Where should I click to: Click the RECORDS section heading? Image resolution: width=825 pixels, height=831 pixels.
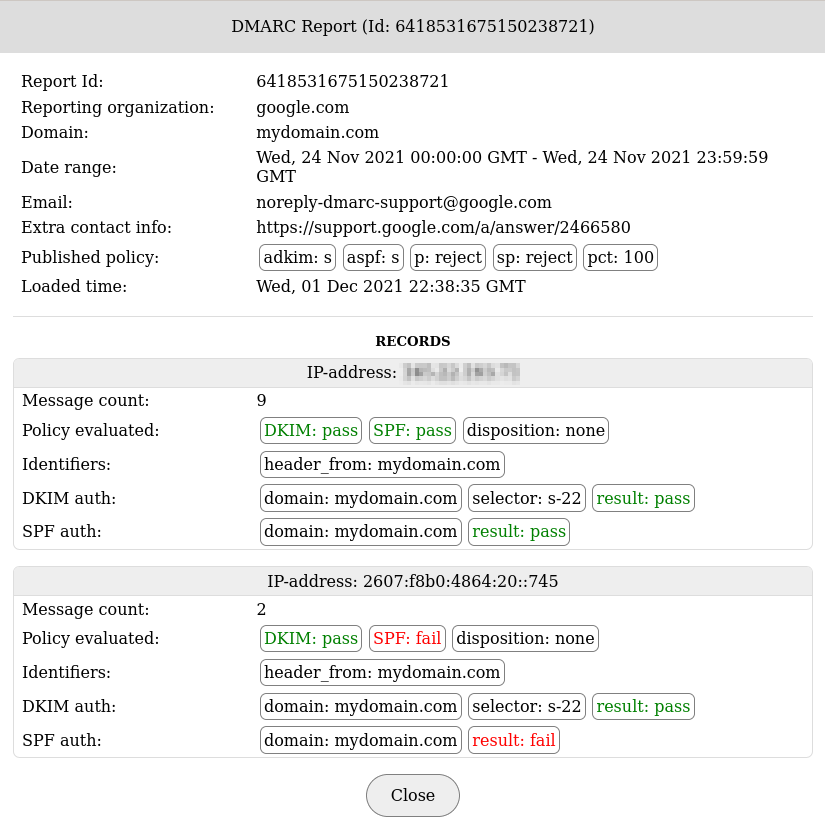pos(412,341)
